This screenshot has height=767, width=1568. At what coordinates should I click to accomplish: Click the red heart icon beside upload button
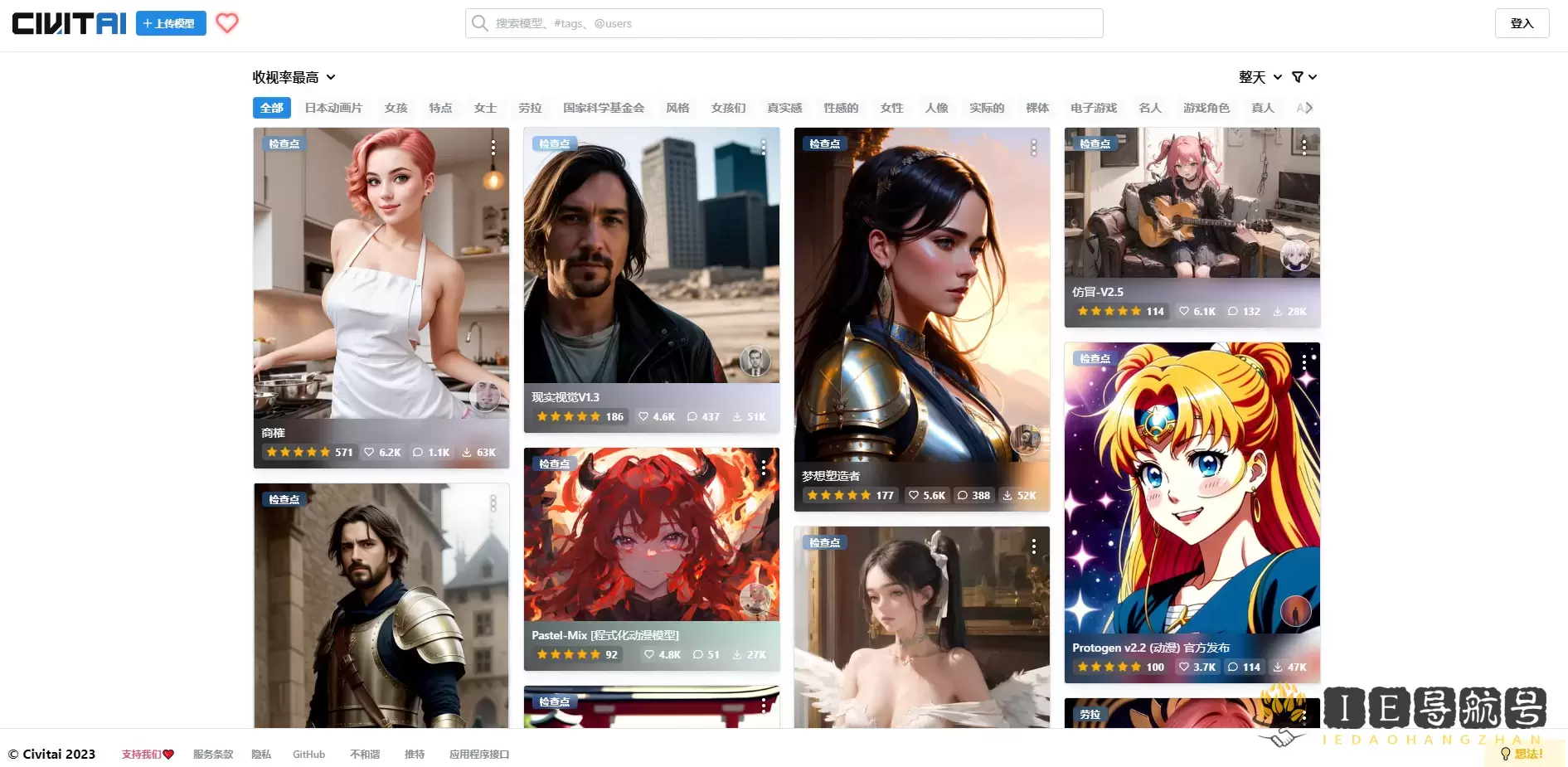[227, 23]
